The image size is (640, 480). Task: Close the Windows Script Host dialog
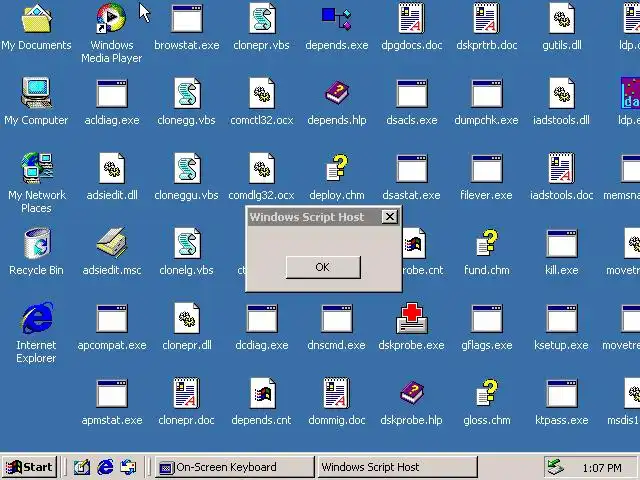point(390,216)
